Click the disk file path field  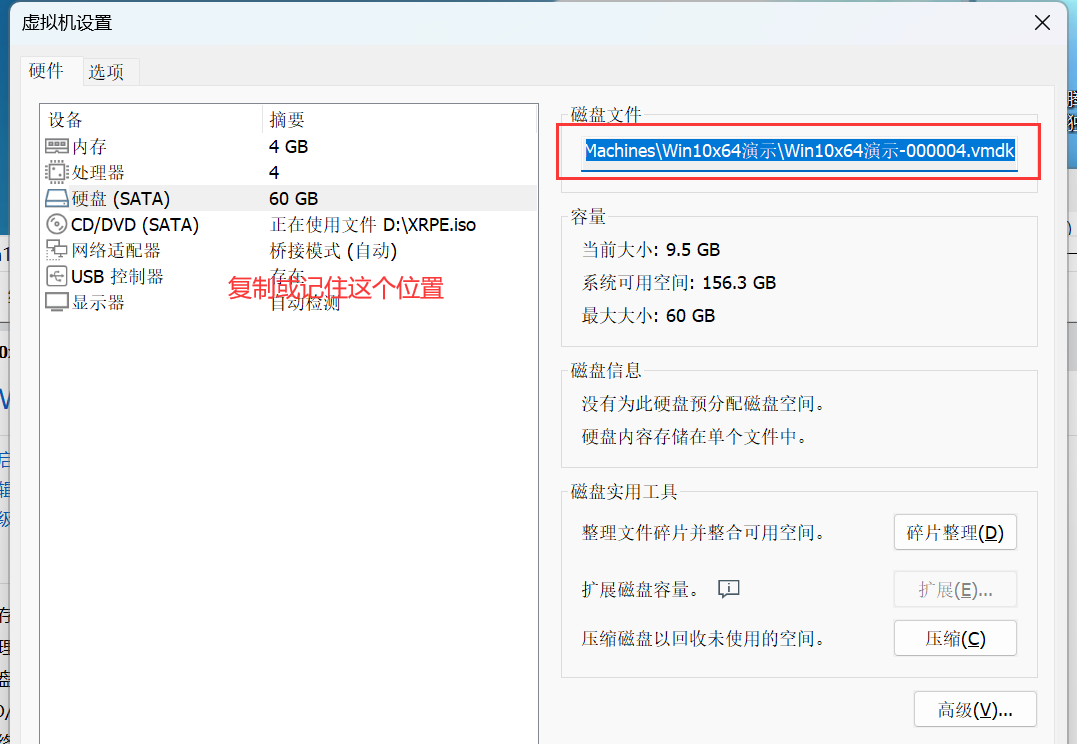pos(799,151)
